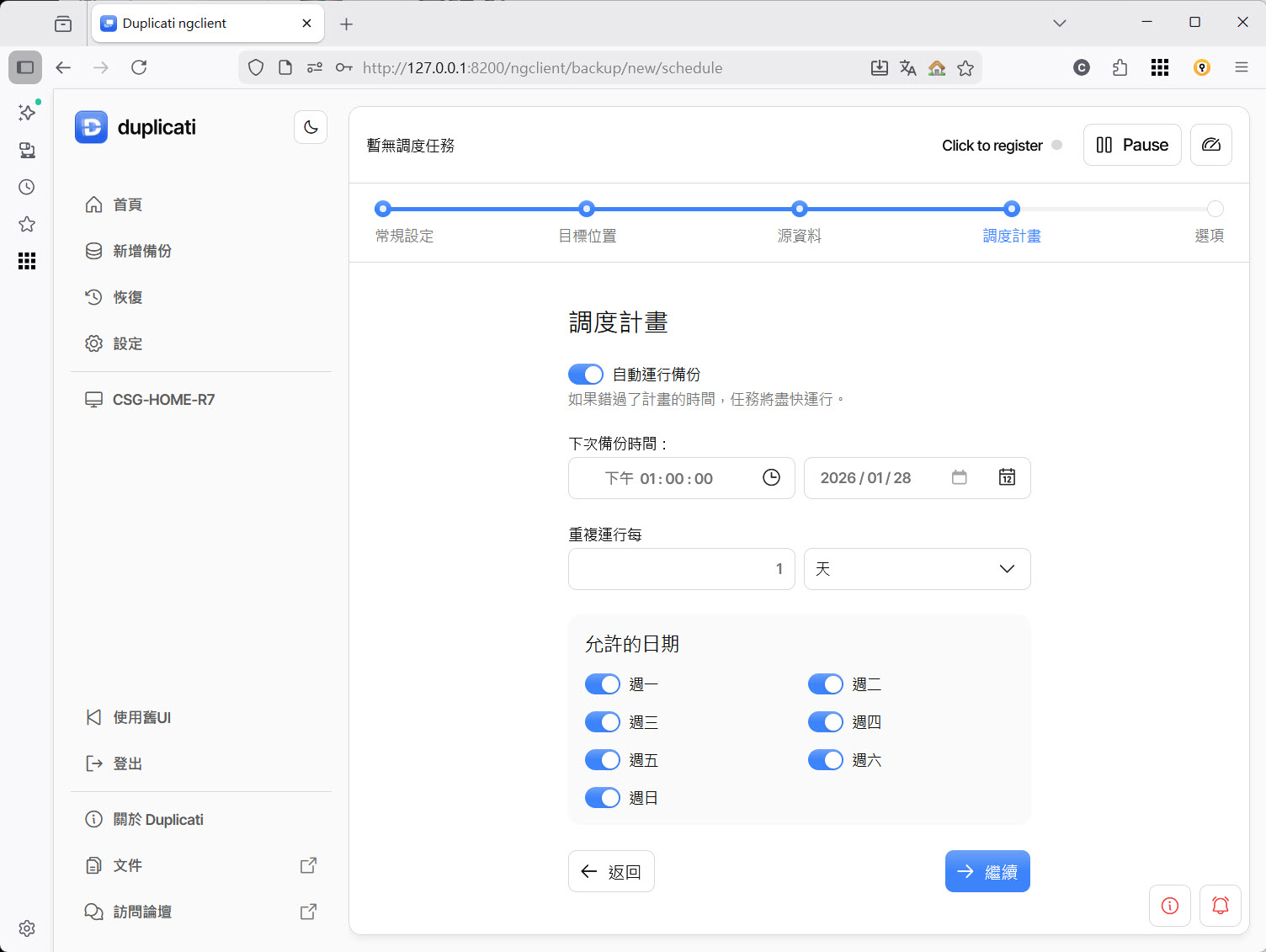Click the red notification bell icon
The image size is (1266, 952).
click(1220, 906)
